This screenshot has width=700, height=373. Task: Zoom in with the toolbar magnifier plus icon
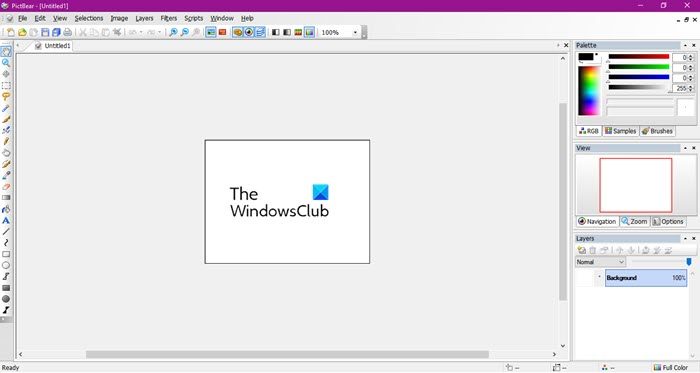click(173, 32)
